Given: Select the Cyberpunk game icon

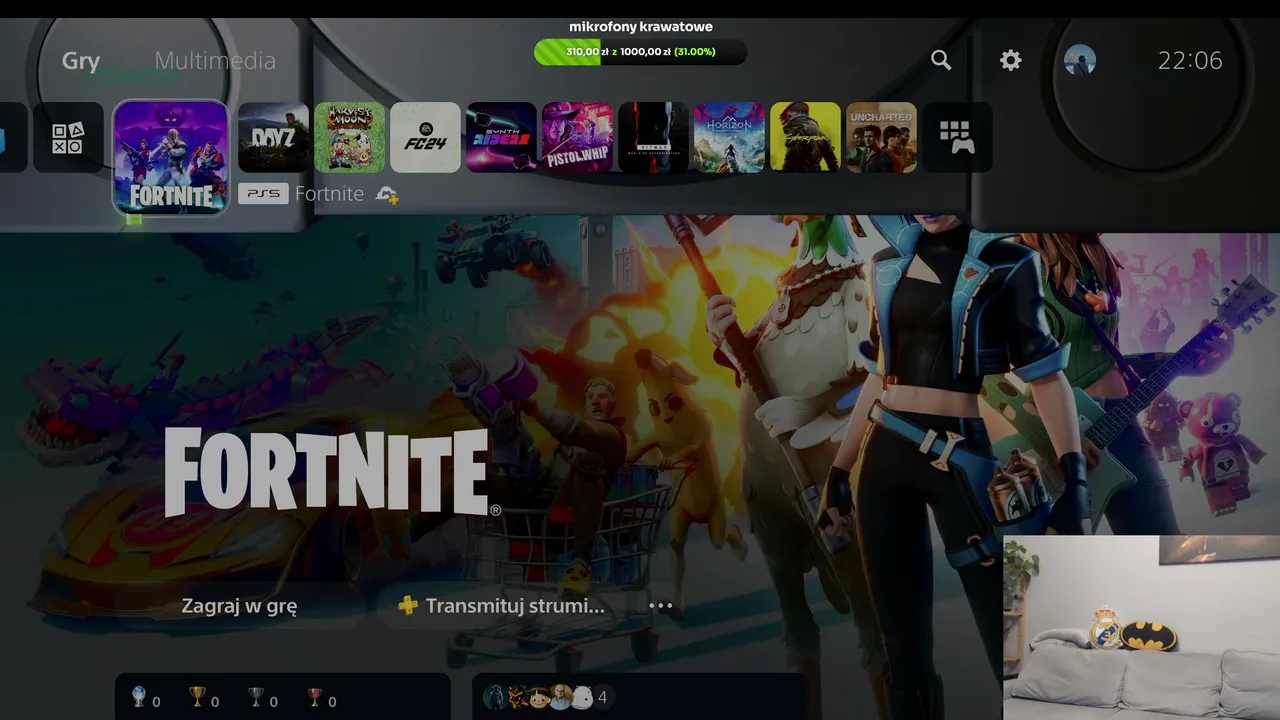Looking at the screenshot, I should 805,138.
